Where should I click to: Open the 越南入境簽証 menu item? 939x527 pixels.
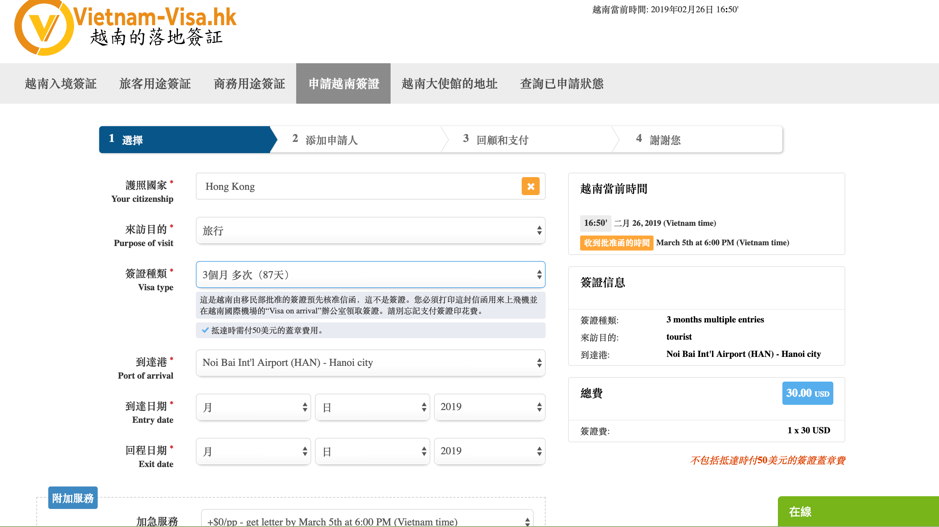61,84
